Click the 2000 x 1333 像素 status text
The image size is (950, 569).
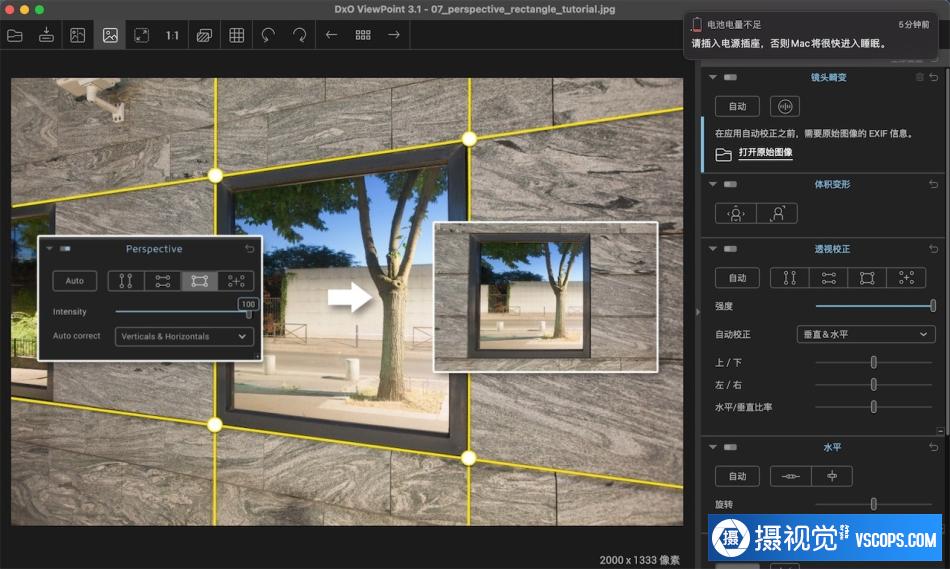(640, 560)
